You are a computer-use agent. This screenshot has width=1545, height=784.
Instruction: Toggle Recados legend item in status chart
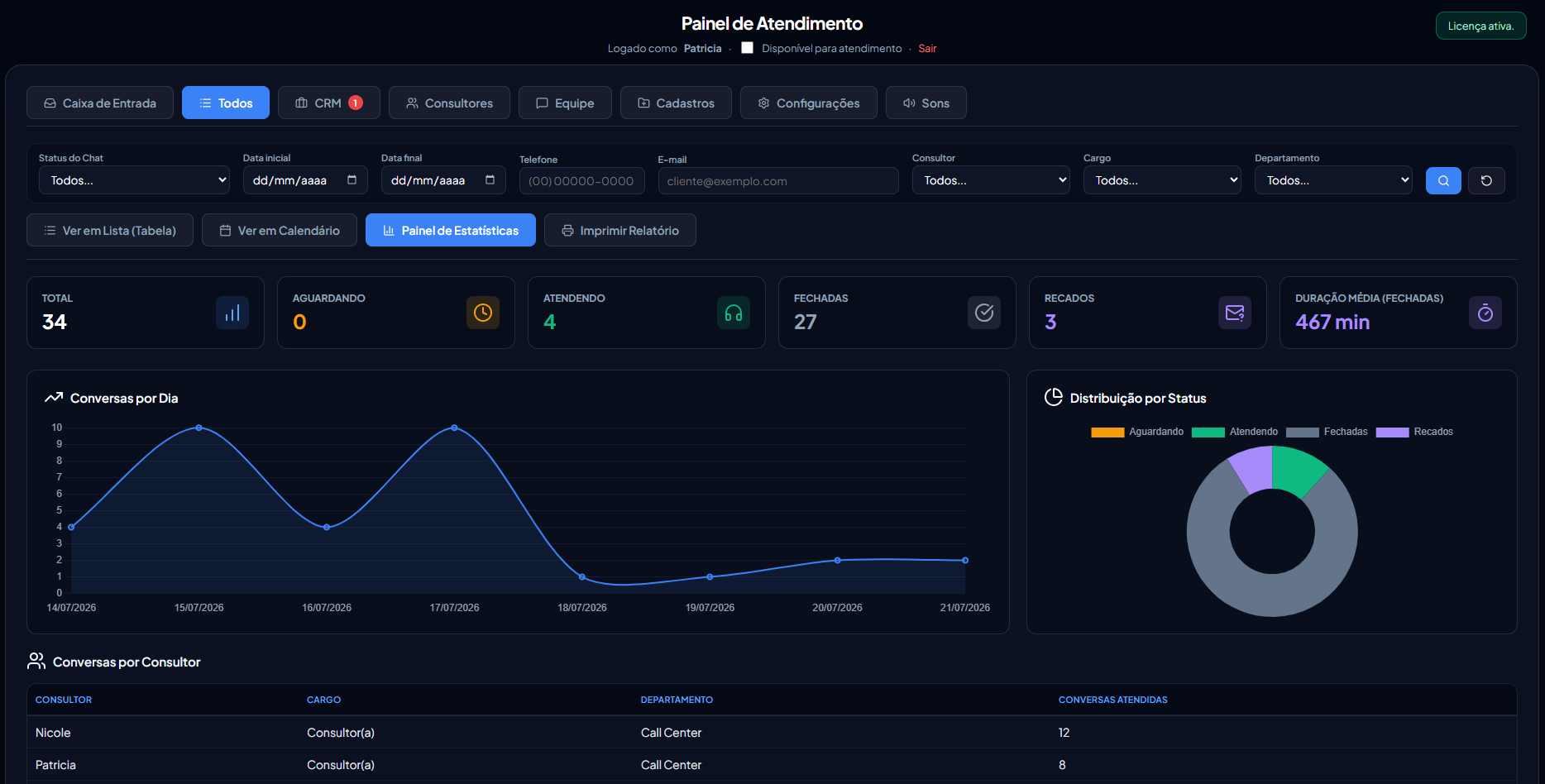coord(1414,432)
